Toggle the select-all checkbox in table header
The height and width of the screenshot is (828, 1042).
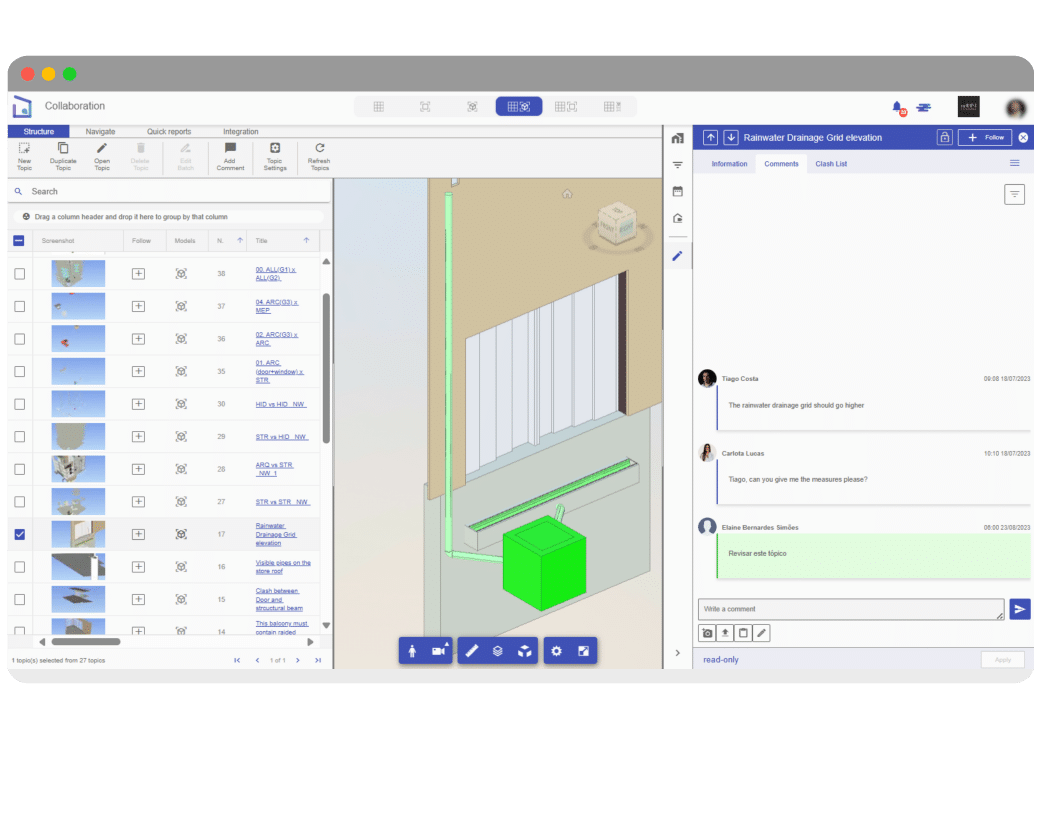[19, 240]
